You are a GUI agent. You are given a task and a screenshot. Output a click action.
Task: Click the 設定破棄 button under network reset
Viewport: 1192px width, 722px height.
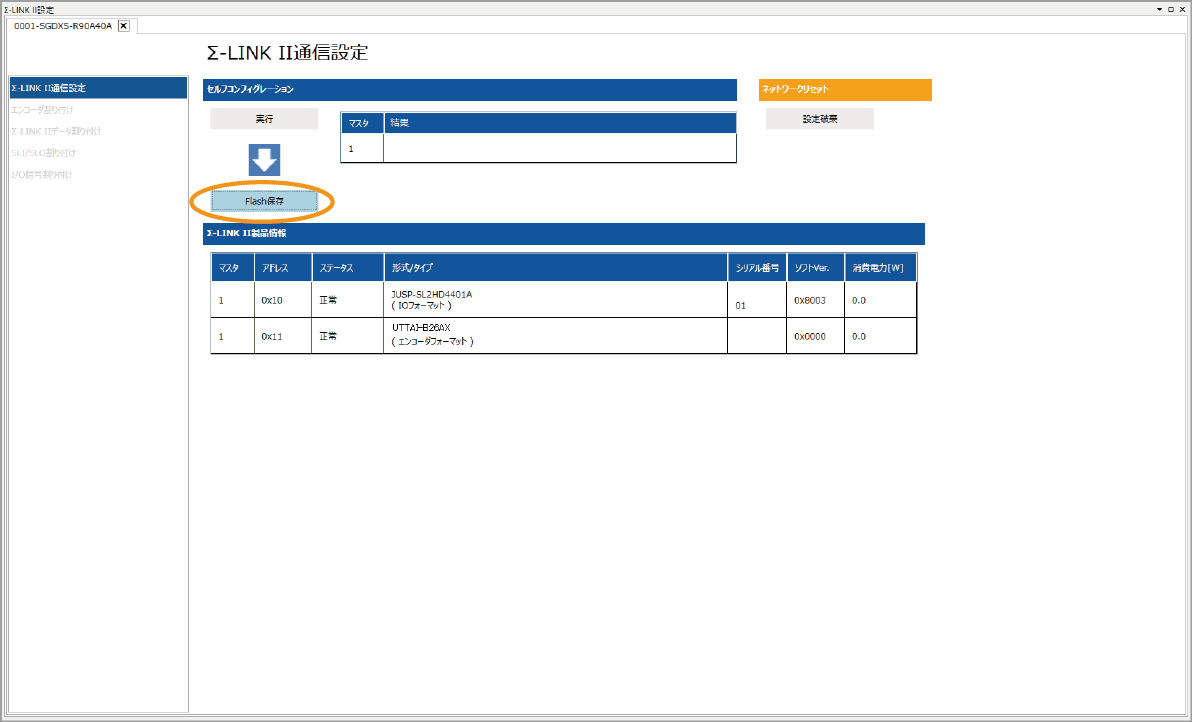[819, 119]
